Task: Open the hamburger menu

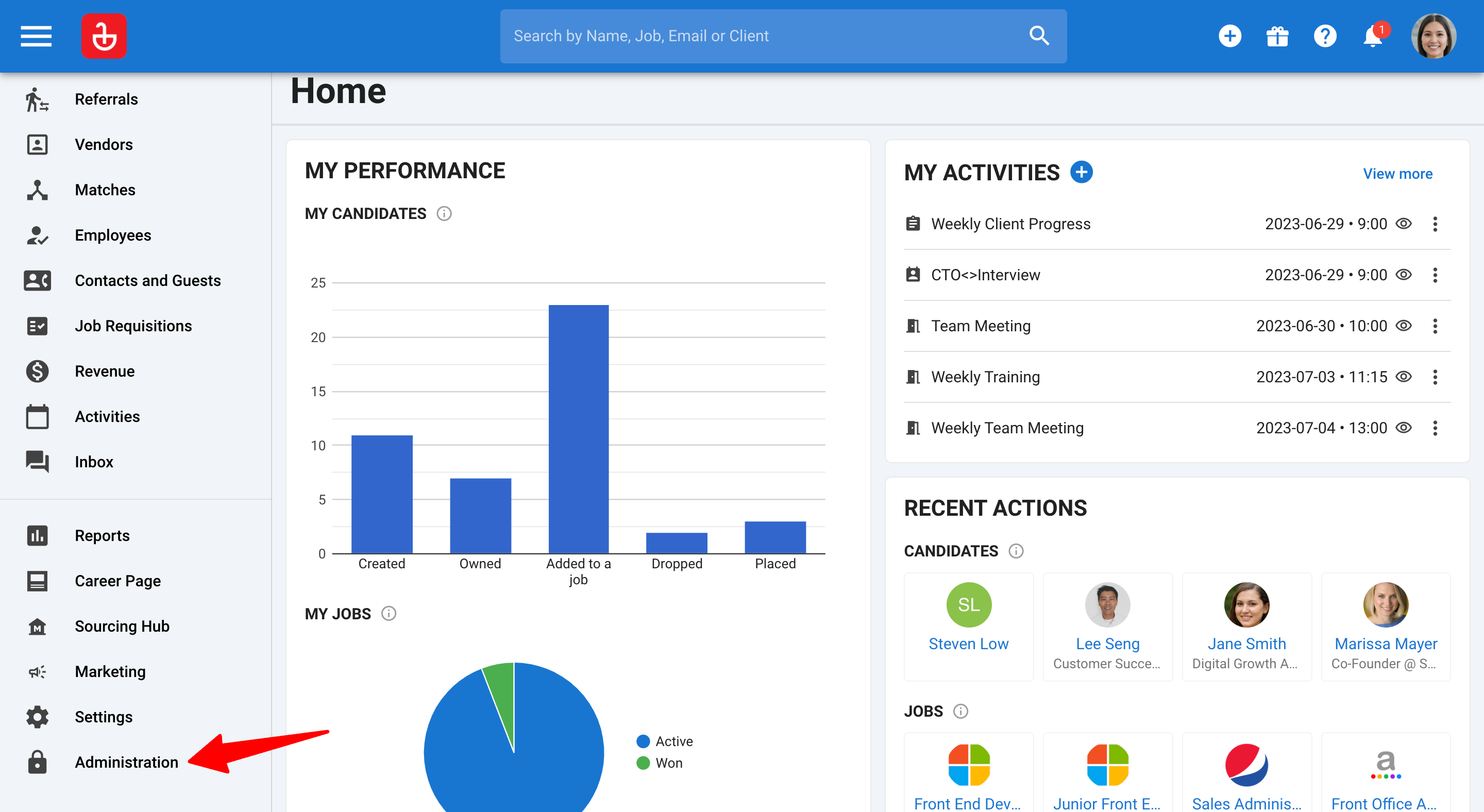Action: [36, 36]
